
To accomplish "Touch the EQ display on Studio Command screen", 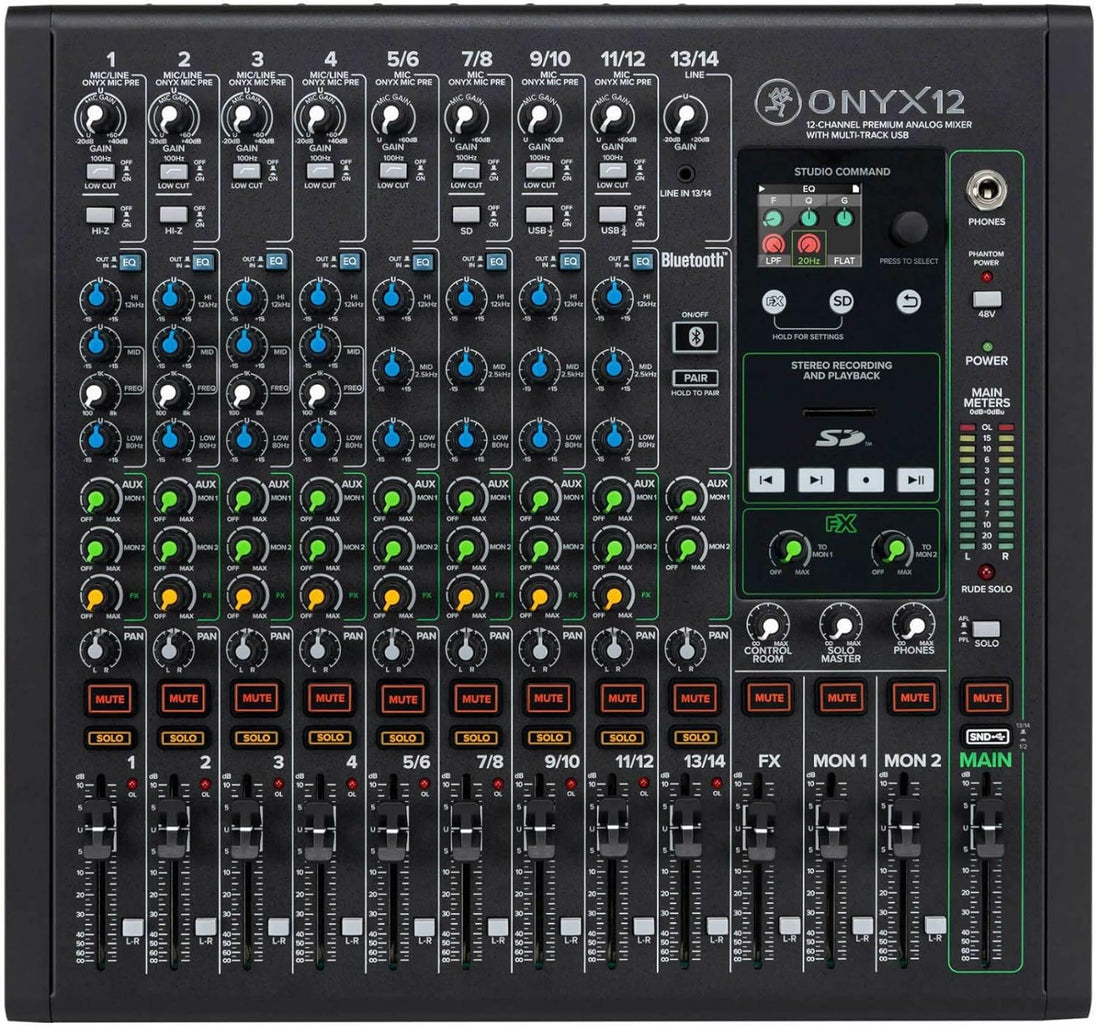I will pyautogui.click(x=809, y=225).
